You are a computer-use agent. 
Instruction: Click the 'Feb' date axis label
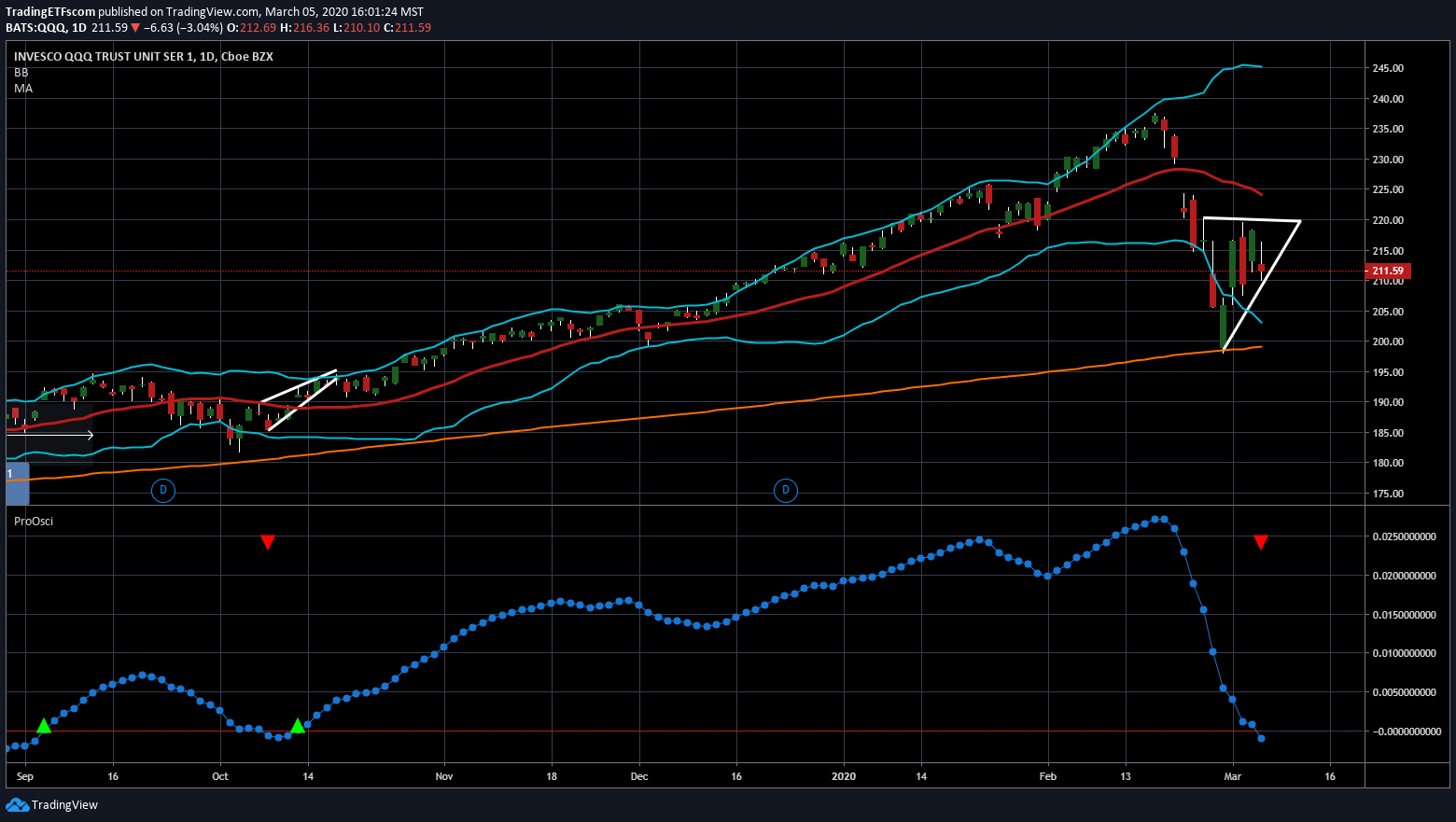pos(1048,776)
